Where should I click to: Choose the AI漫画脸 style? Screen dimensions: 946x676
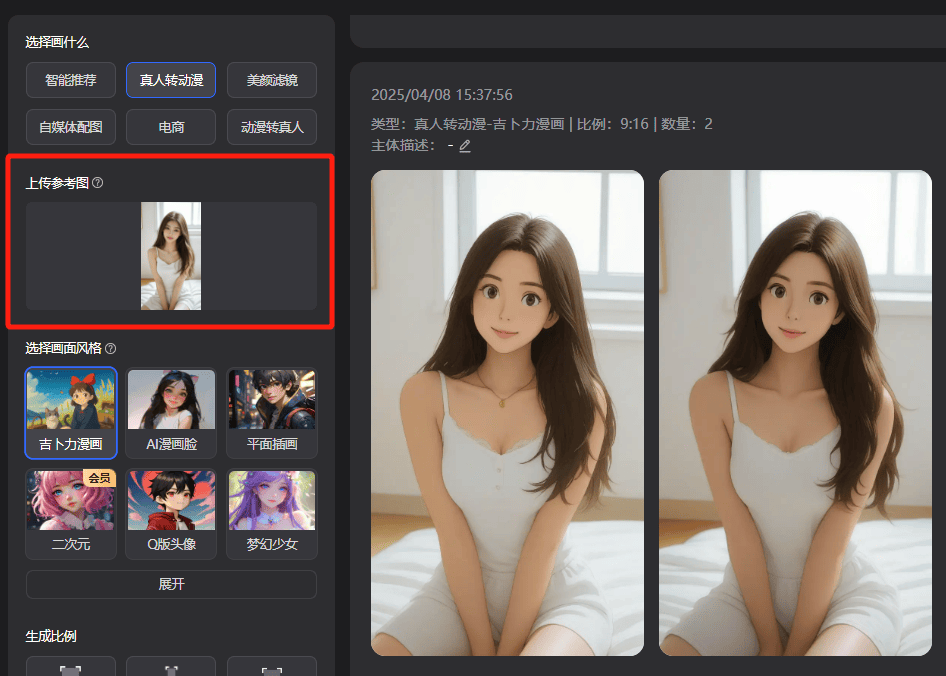coord(171,412)
